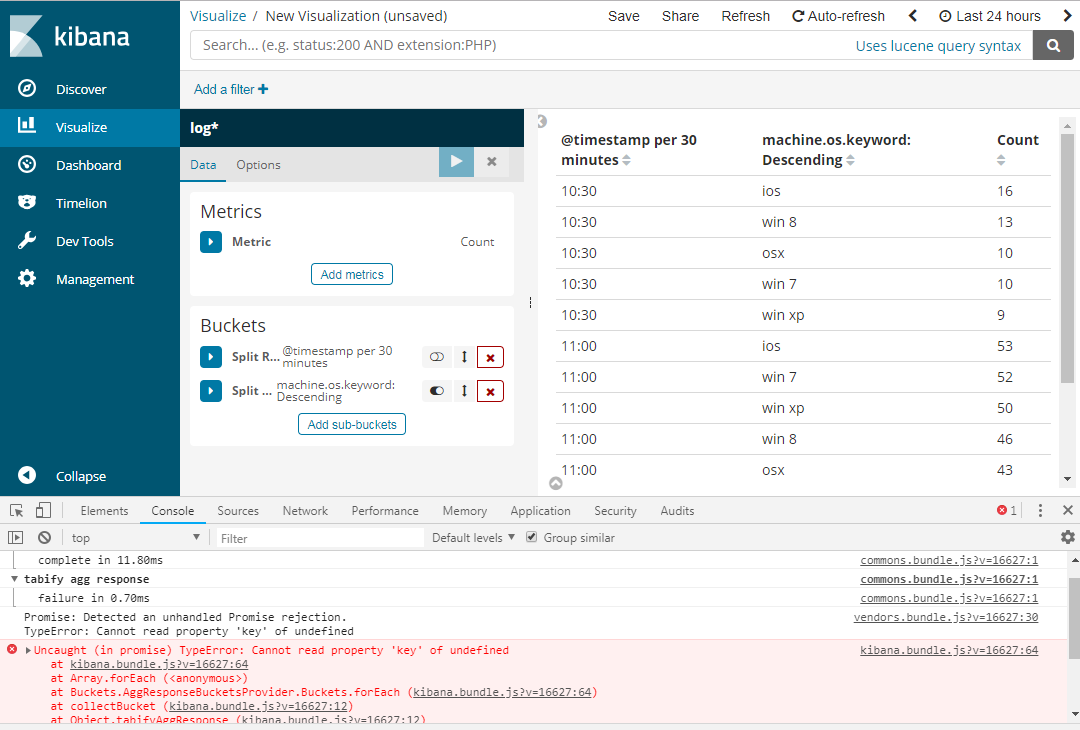Open the Elements DevTools tab

[104, 510]
